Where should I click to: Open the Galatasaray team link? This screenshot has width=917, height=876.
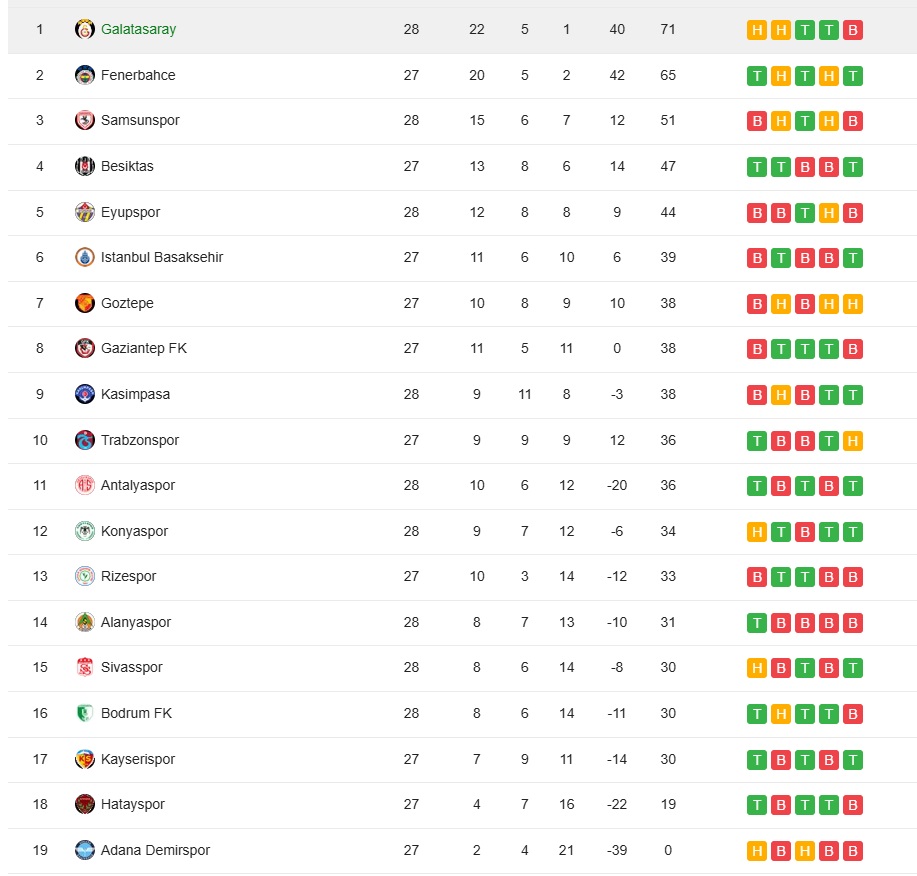tap(138, 29)
